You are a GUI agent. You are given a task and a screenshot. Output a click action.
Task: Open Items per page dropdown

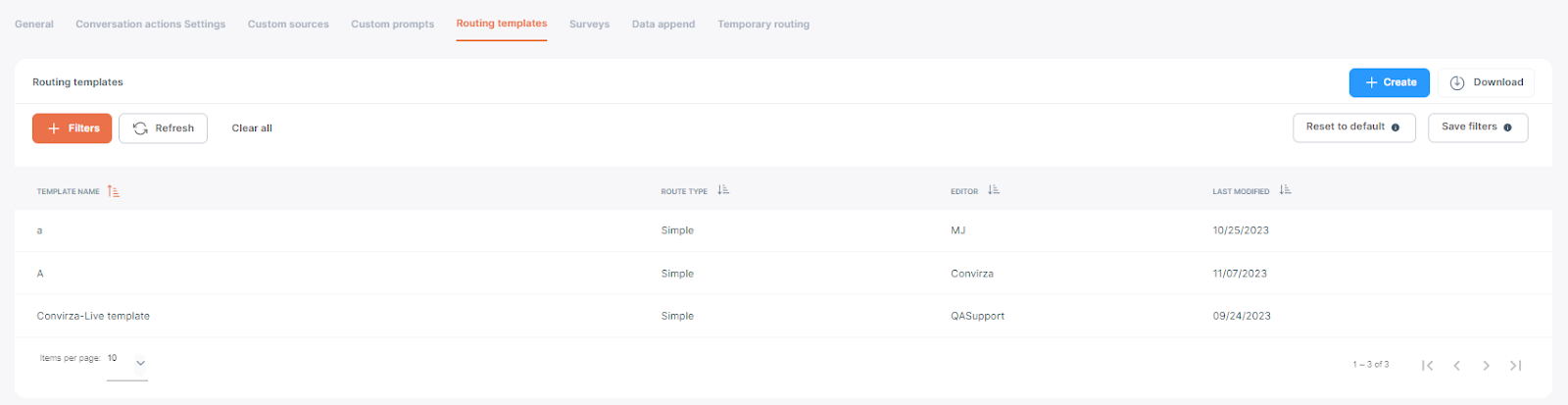(127, 361)
